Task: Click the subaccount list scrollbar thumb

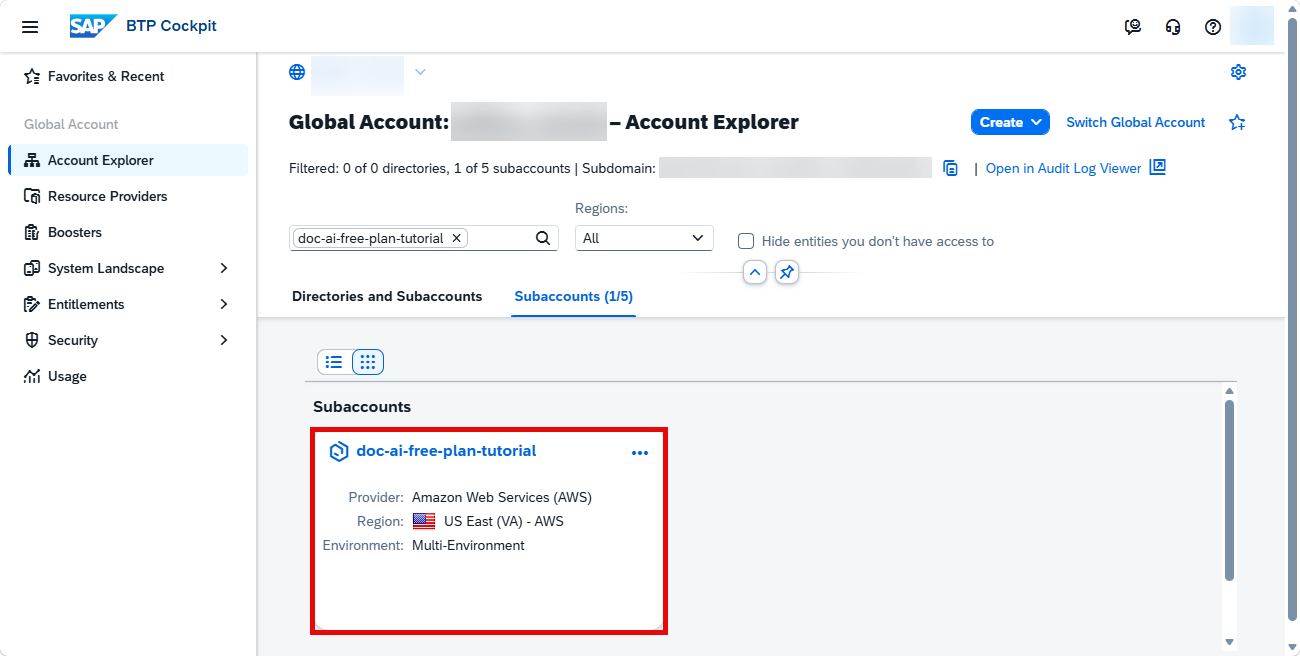Action: [1229, 490]
